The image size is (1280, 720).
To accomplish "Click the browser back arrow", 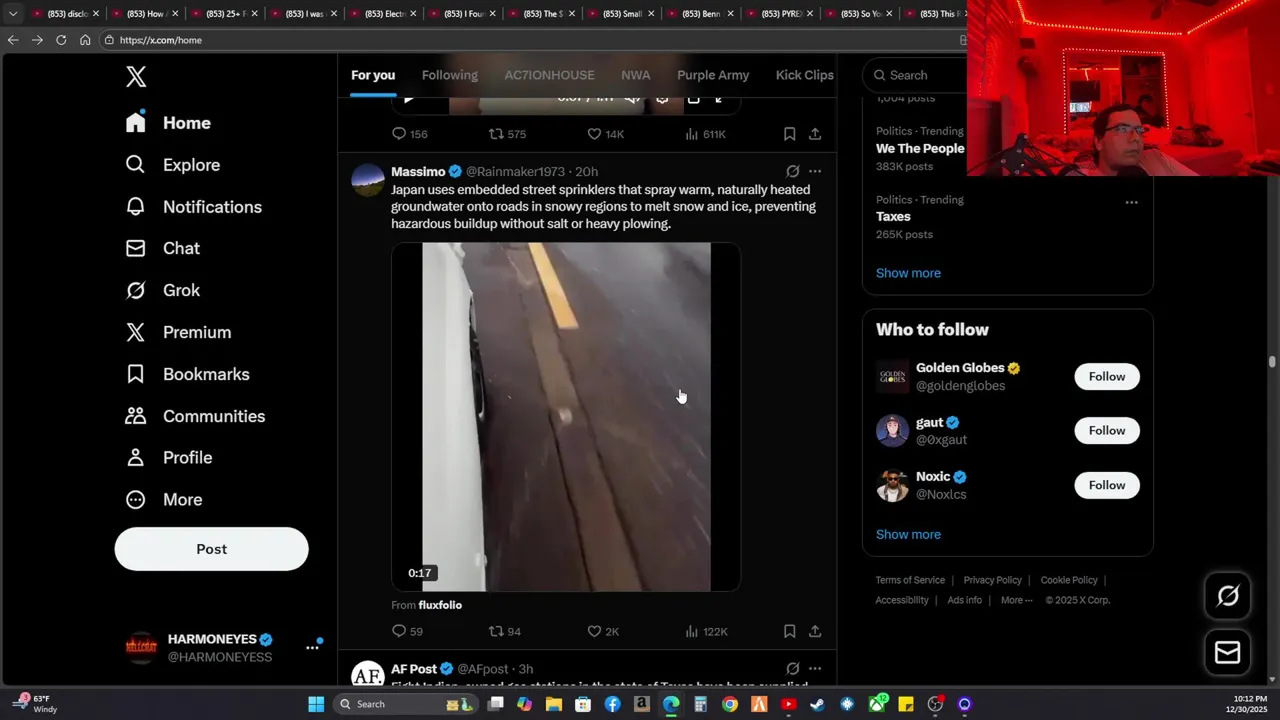I will pyautogui.click(x=13, y=40).
